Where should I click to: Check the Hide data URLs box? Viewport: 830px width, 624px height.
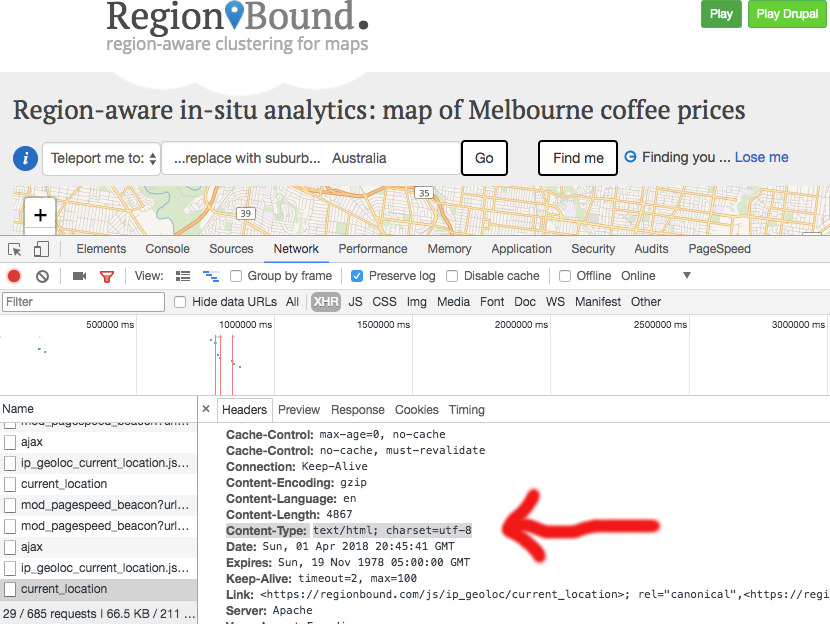coord(180,302)
